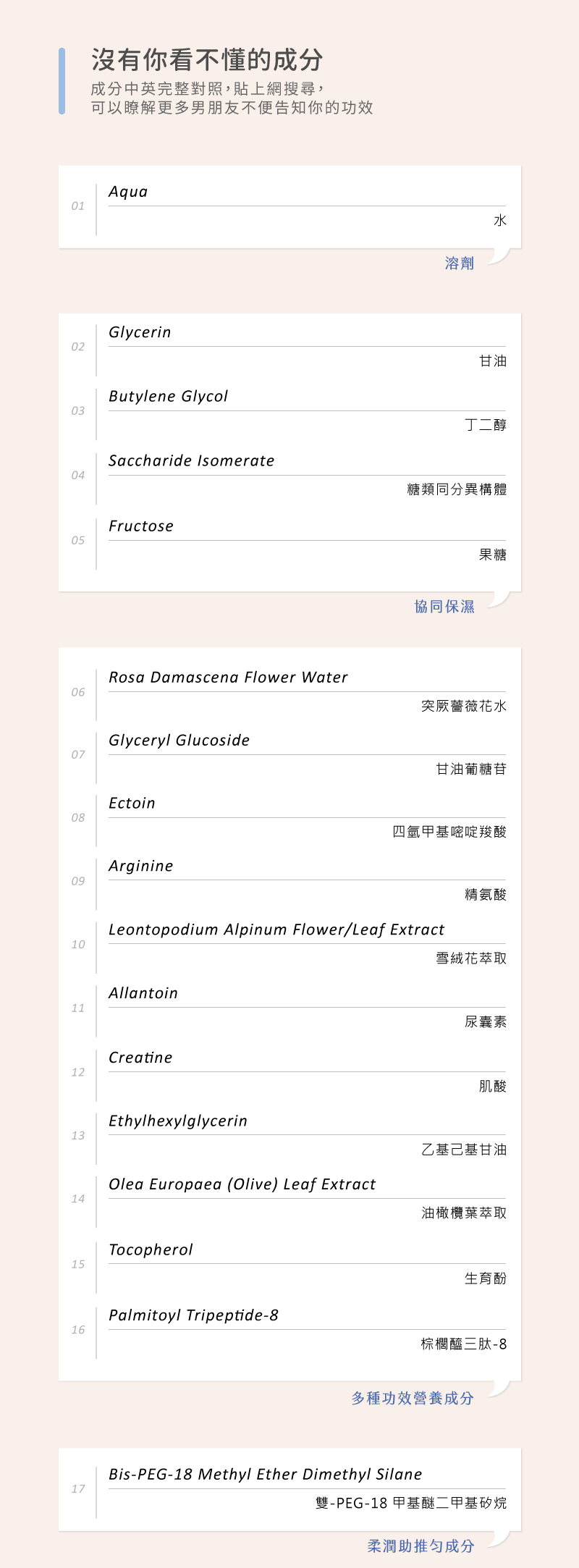Screen dimensions: 579x1568
Task: Select the Ectoin ingredient entry
Action: pos(132,804)
